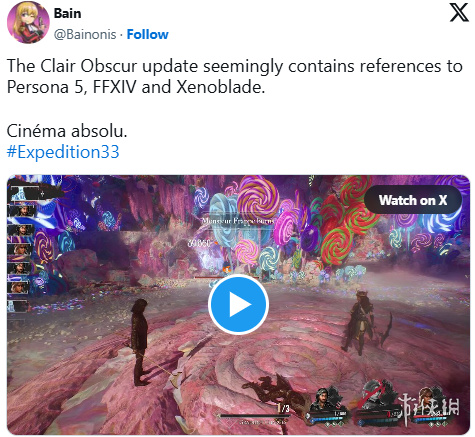Open the X logo link

coord(459,13)
